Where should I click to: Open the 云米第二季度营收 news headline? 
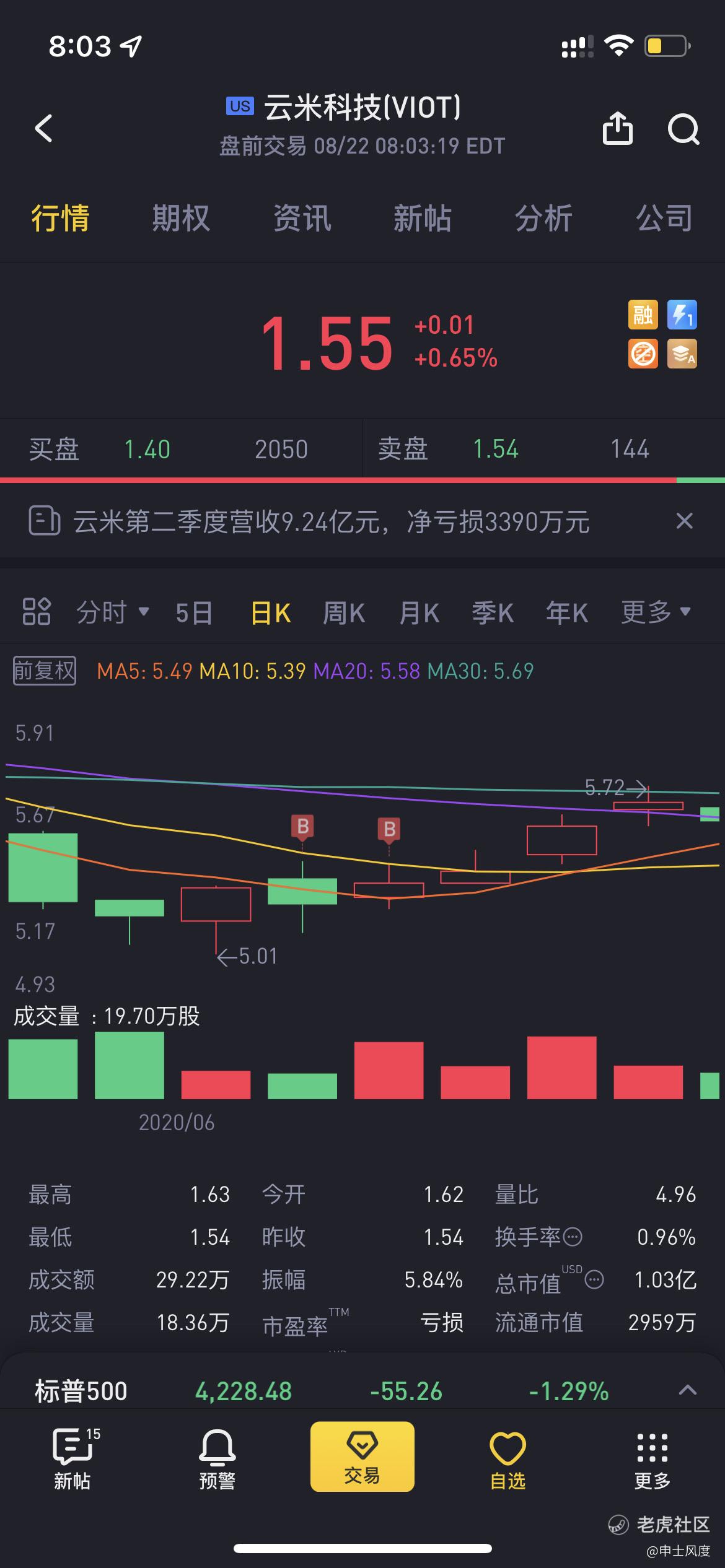click(x=331, y=521)
